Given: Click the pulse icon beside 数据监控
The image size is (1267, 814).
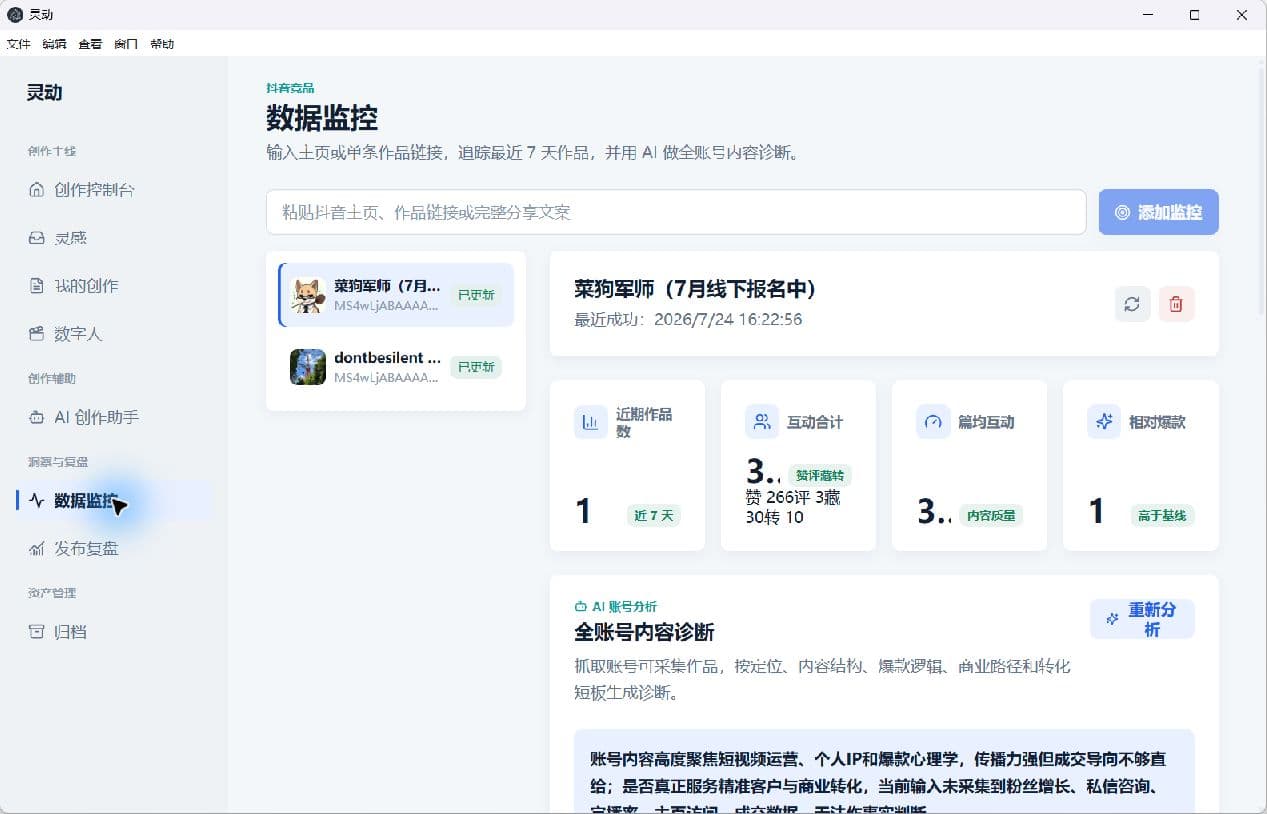Looking at the screenshot, I should [x=37, y=501].
